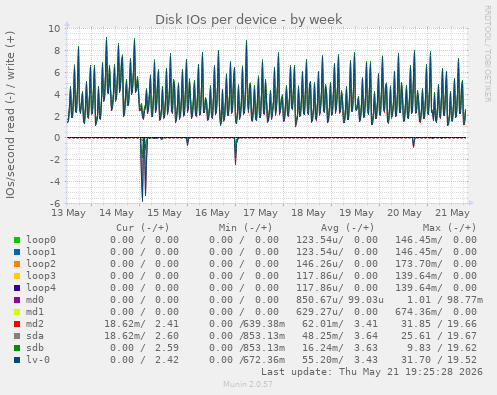The image size is (497, 395).
Task: Click the '18 May' x-axis label
Action: 308,213
